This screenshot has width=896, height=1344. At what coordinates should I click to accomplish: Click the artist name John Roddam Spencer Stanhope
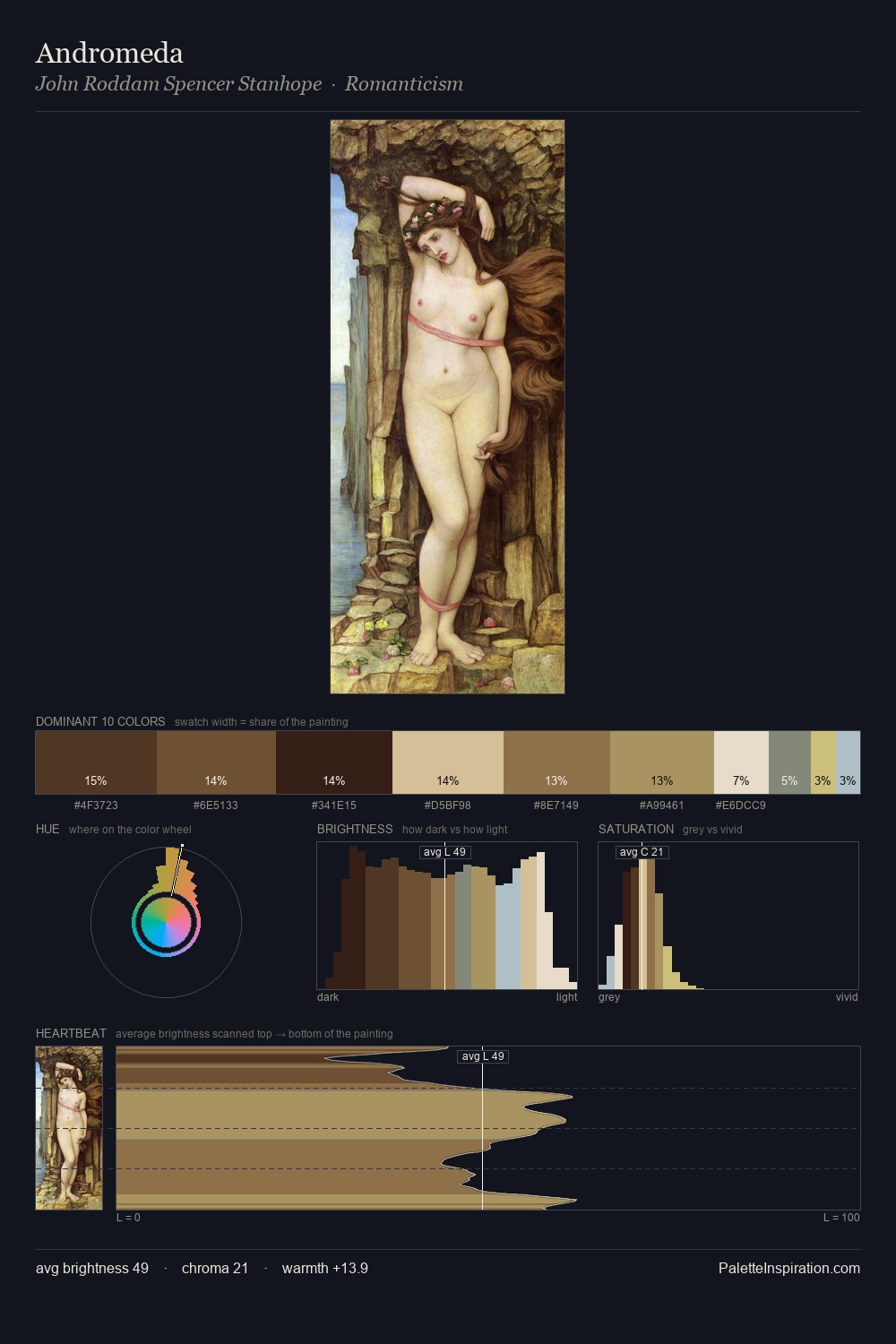click(x=178, y=84)
